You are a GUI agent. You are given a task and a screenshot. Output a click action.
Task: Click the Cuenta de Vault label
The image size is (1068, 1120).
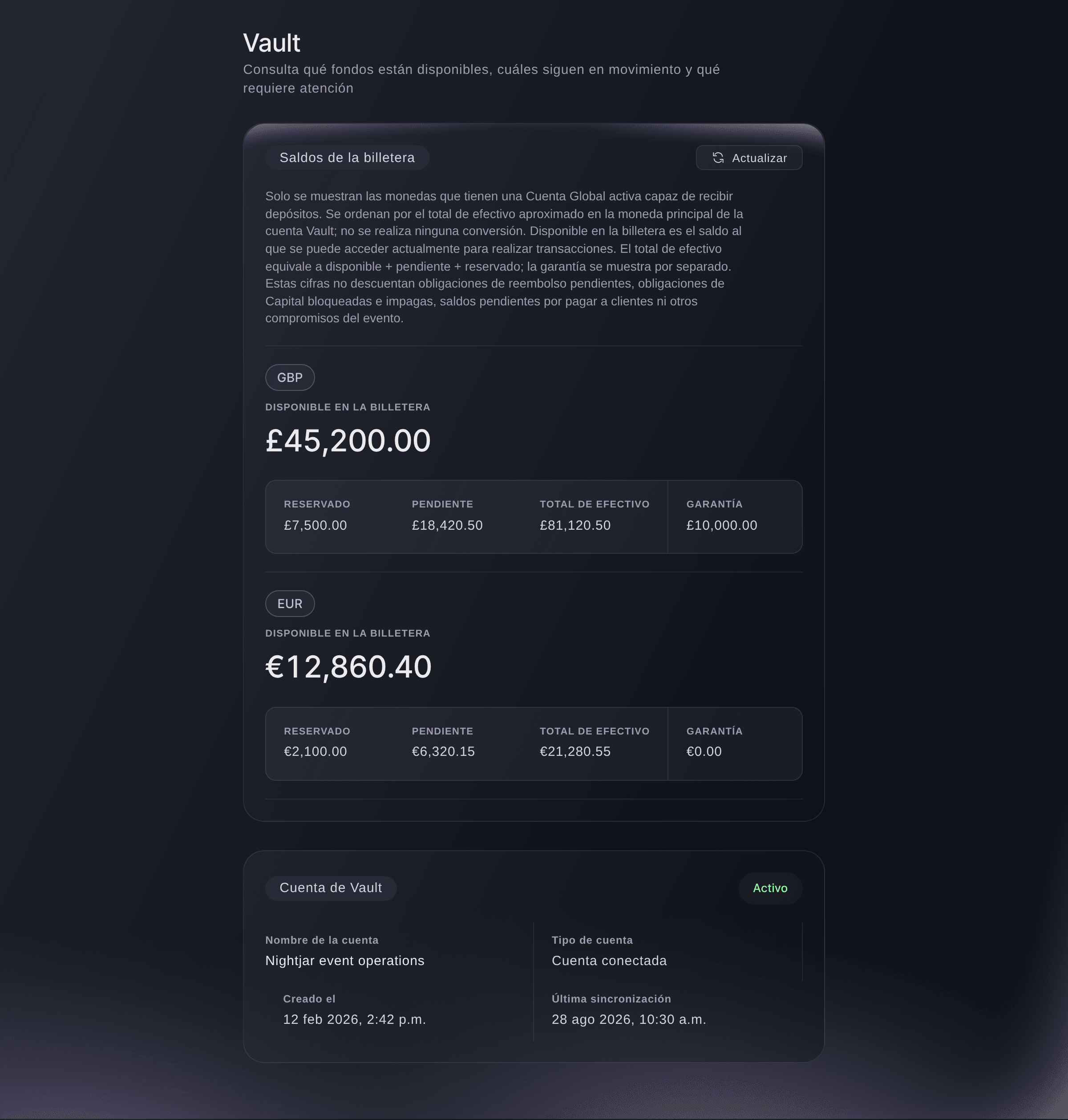coord(331,888)
